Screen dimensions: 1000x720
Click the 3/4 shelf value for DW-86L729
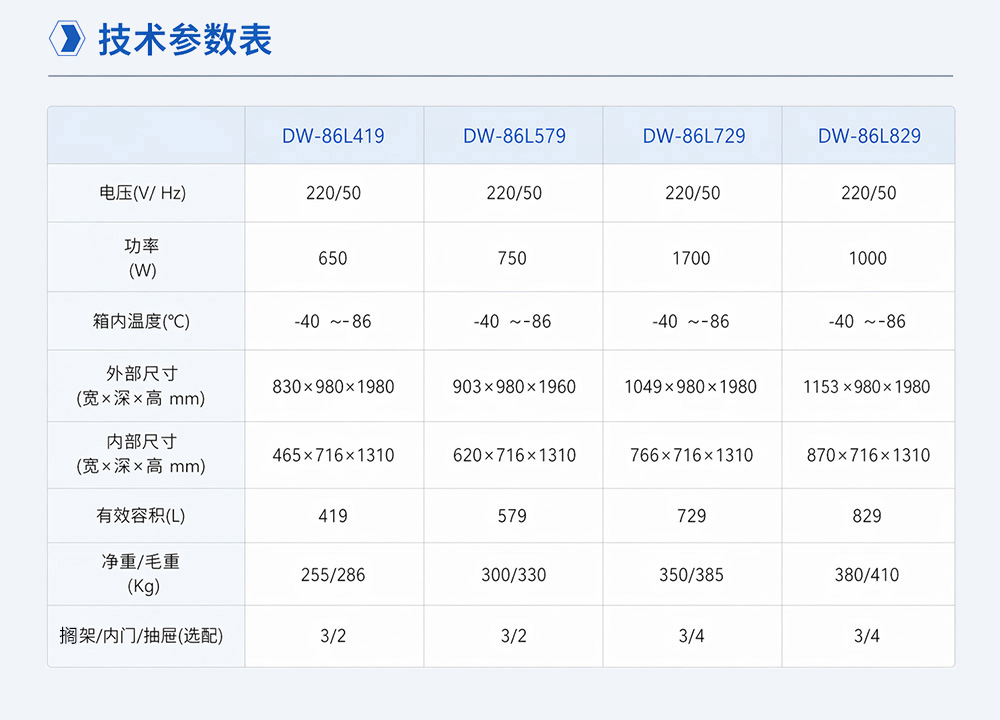(x=691, y=636)
